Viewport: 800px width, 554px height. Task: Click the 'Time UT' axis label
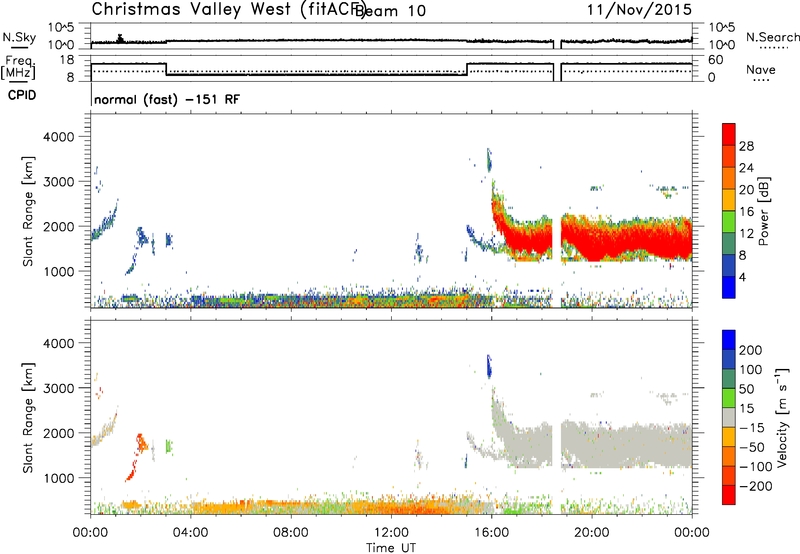point(391,548)
